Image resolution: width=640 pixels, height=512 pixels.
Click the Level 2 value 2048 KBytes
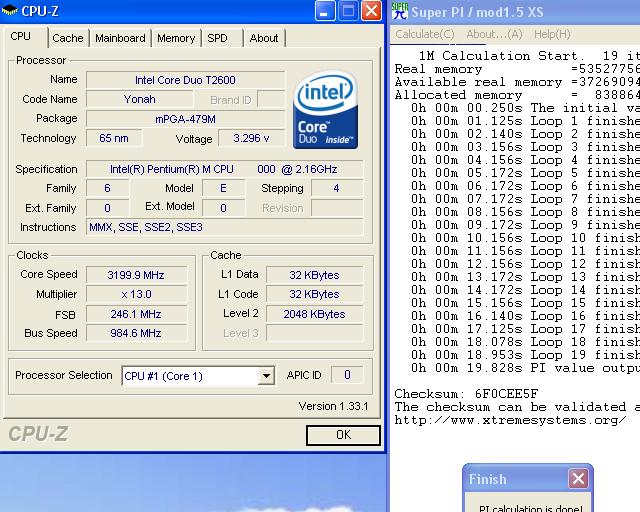point(314,314)
